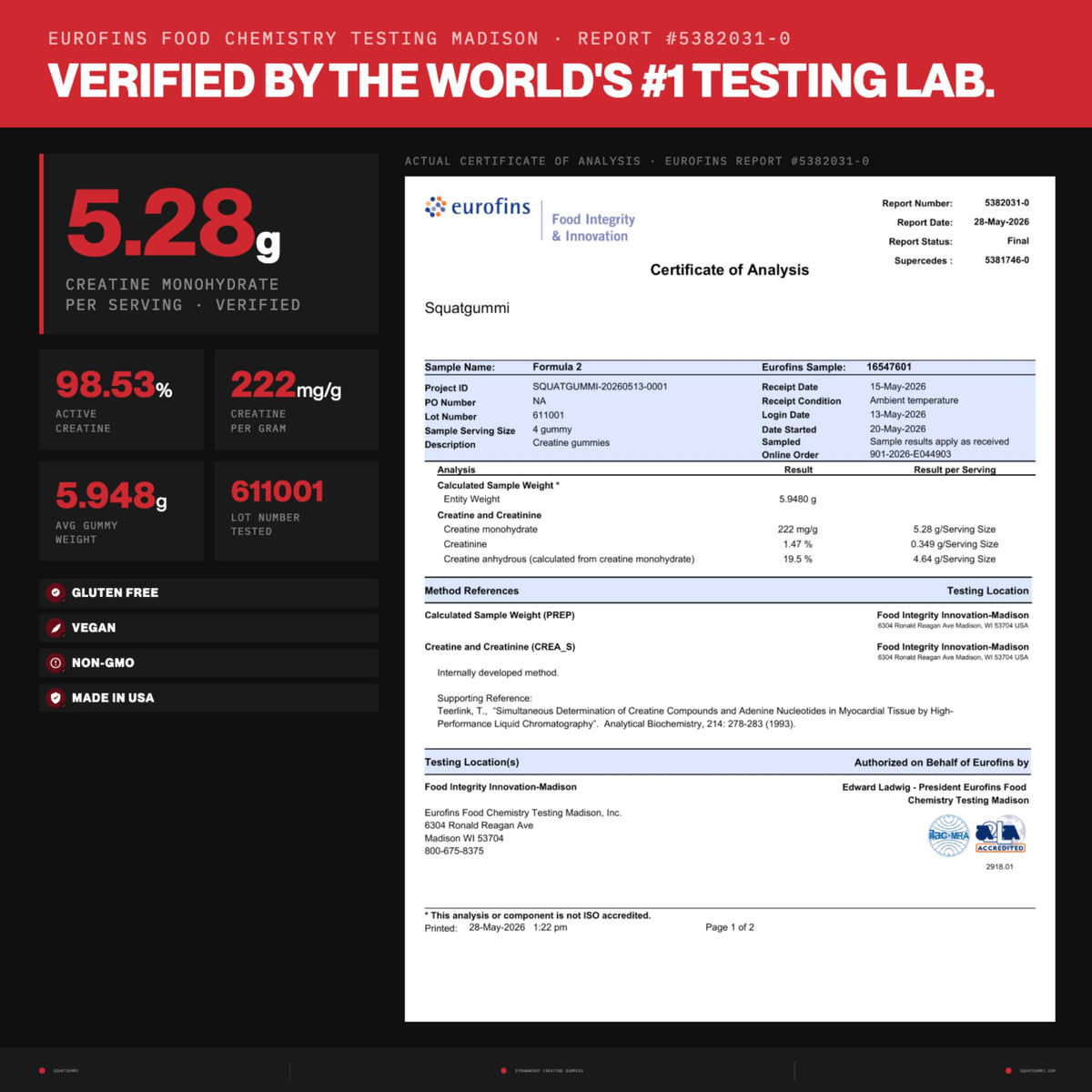The width and height of the screenshot is (1092, 1092).
Task: Click the Report Status value Final
Action: point(1017,241)
